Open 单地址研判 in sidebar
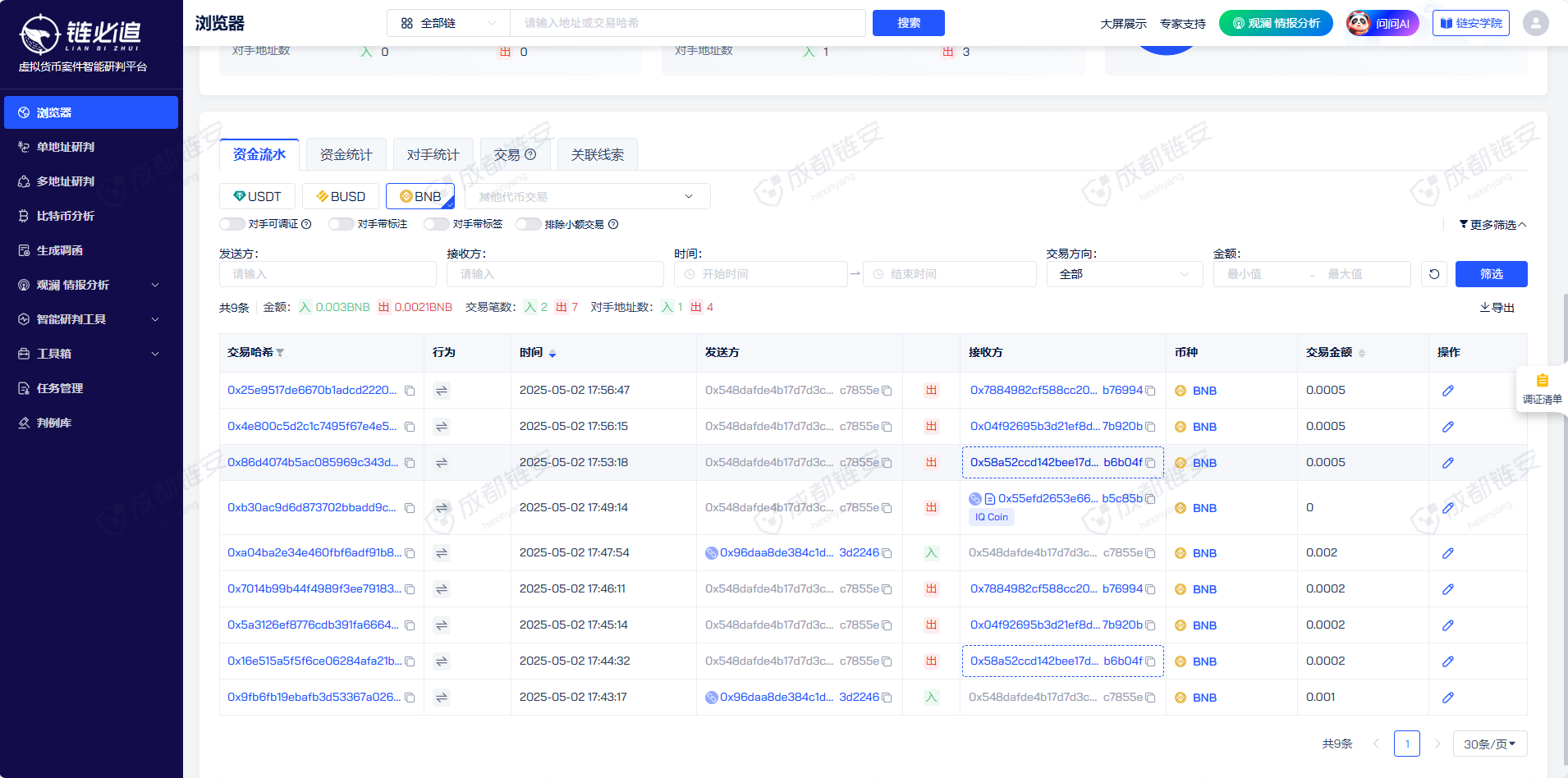 [x=90, y=147]
